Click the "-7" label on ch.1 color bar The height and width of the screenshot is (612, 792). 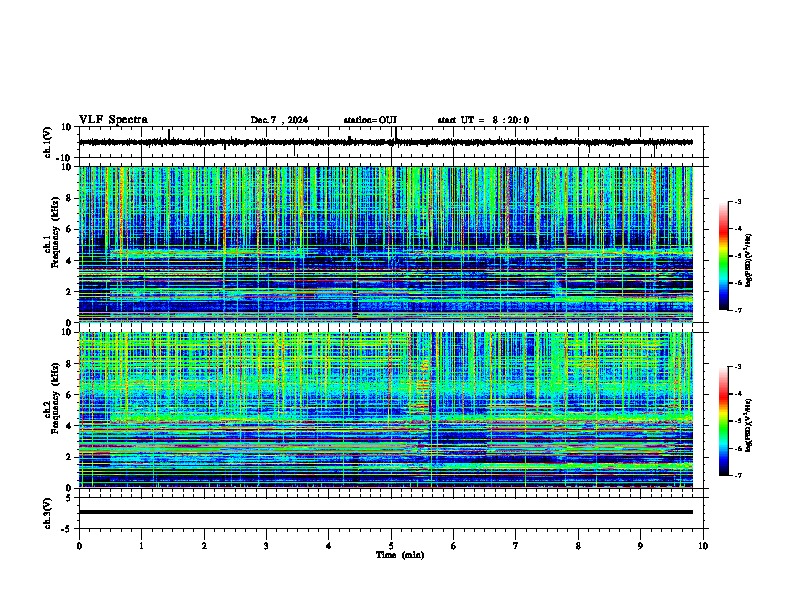(x=737, y=310)
